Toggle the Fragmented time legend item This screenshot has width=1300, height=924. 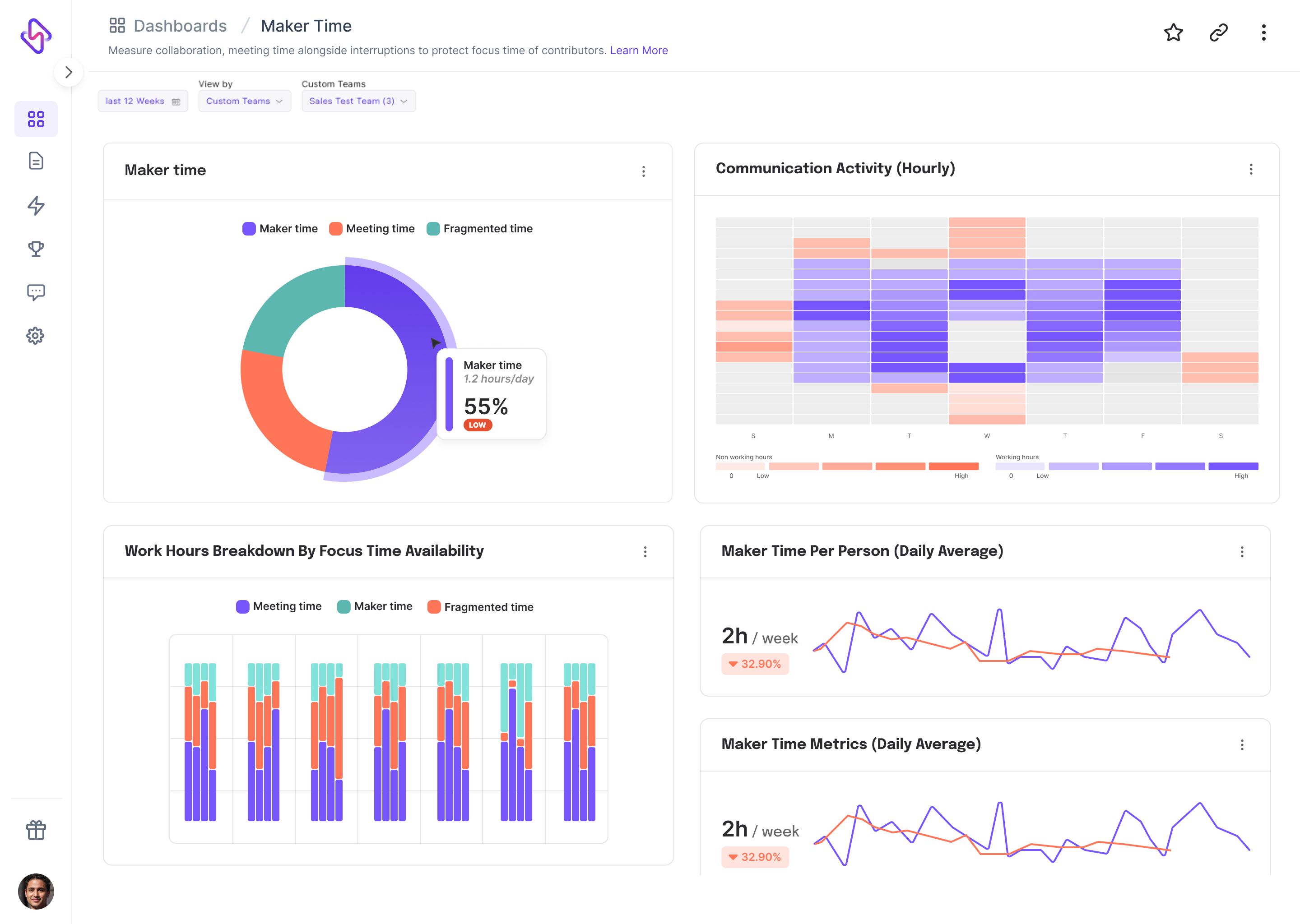click(x=480, y=228)
